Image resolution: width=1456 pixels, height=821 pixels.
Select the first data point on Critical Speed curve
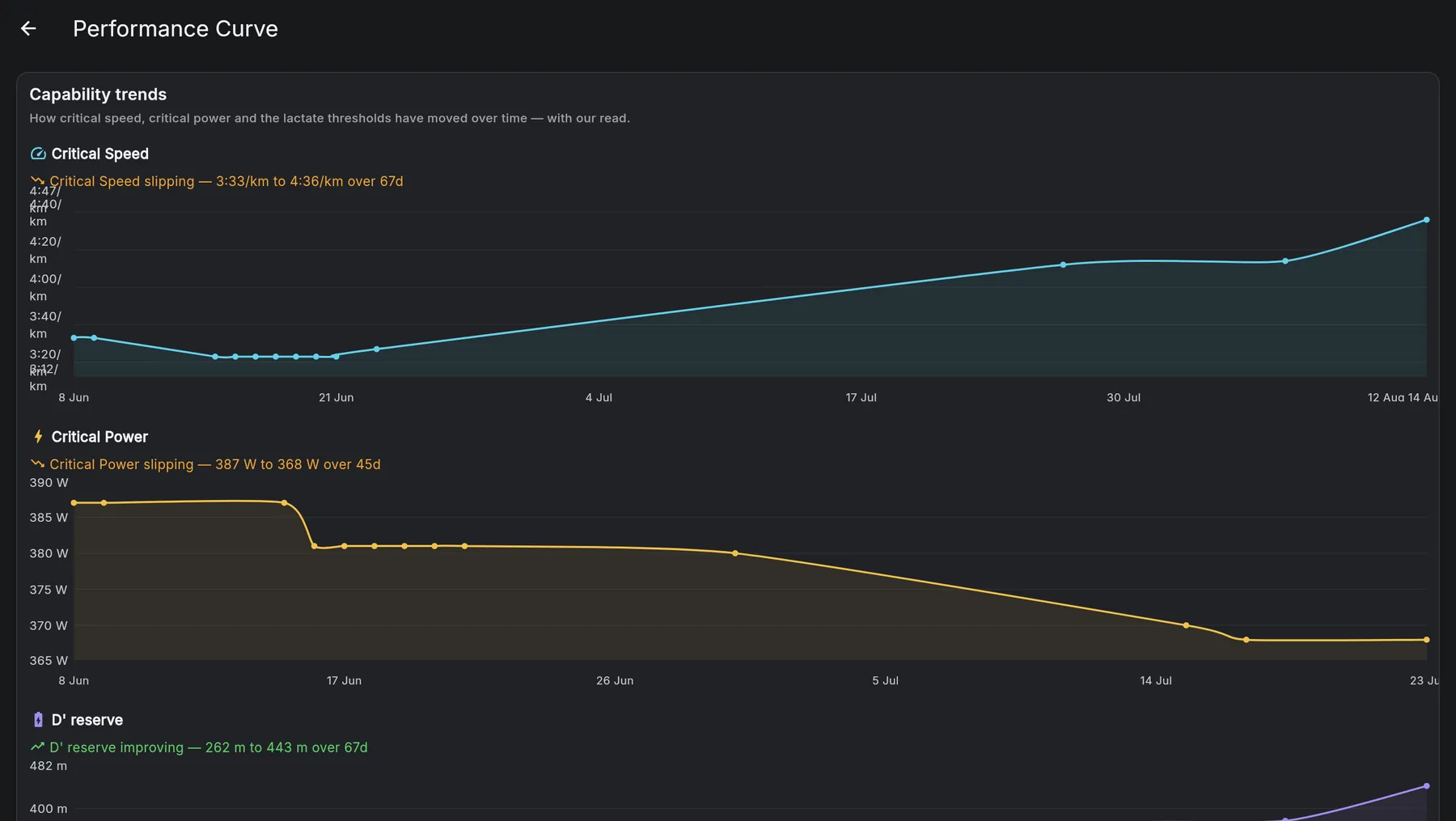(x=74, y=338)
